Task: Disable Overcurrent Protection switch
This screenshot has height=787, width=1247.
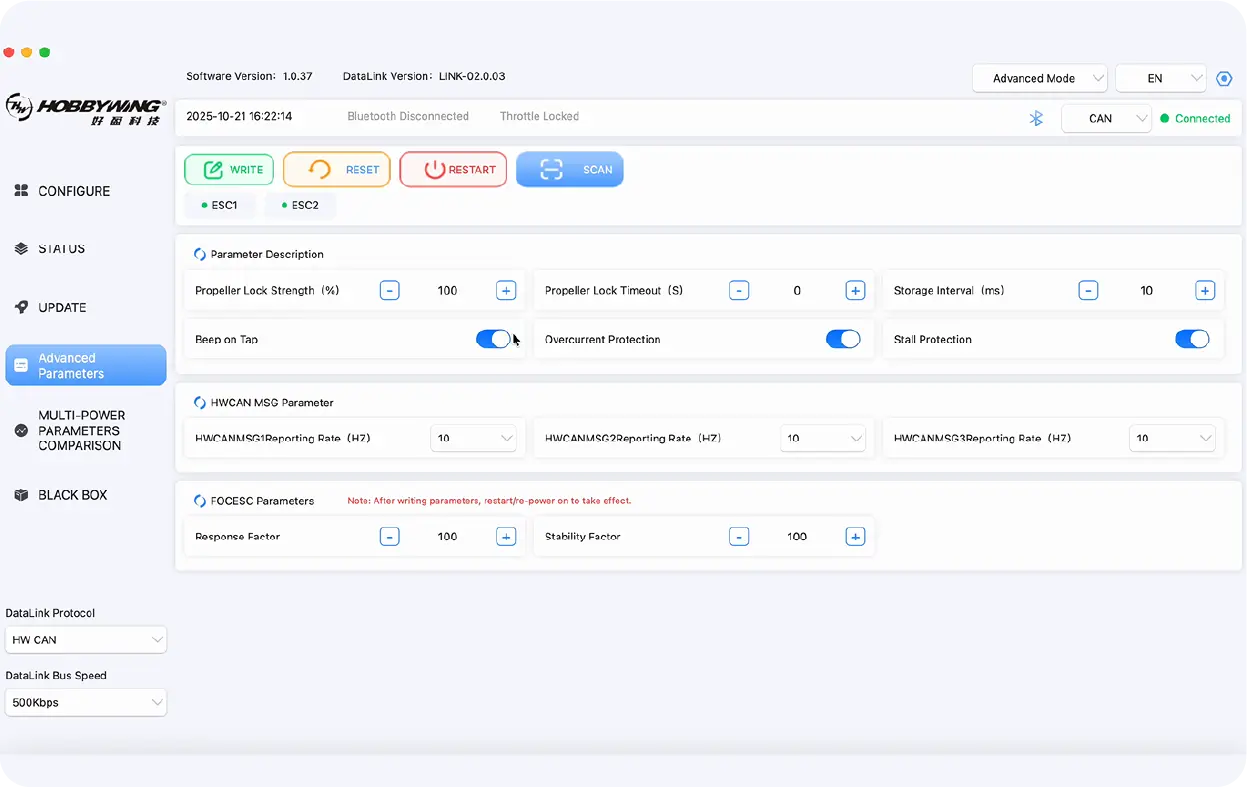Action: pos(843,339)
